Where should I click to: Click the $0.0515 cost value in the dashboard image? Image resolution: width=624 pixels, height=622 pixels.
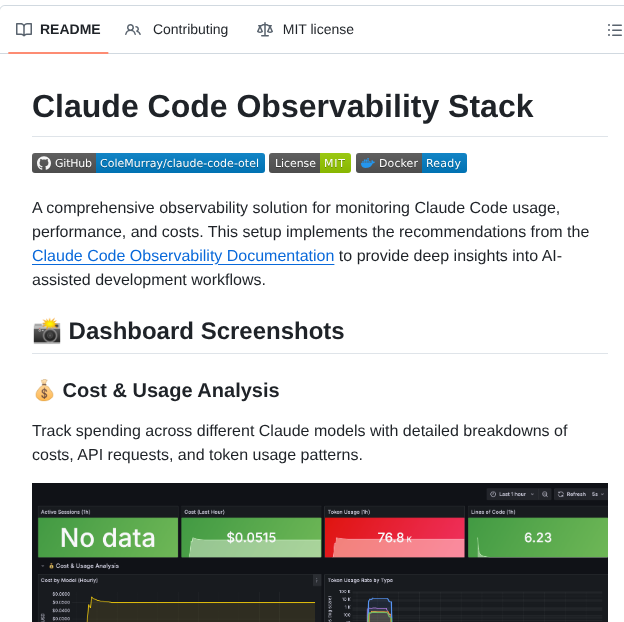pos(251,538)
